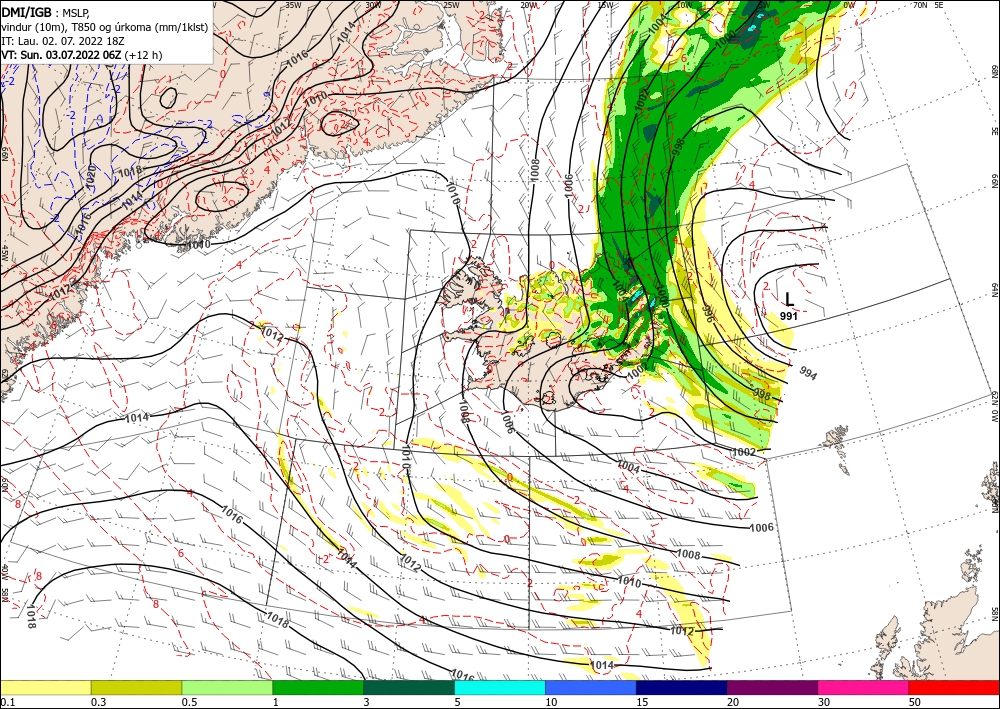Click the italic '994' isobar label

pyautogui.click(x=807, y=374)
